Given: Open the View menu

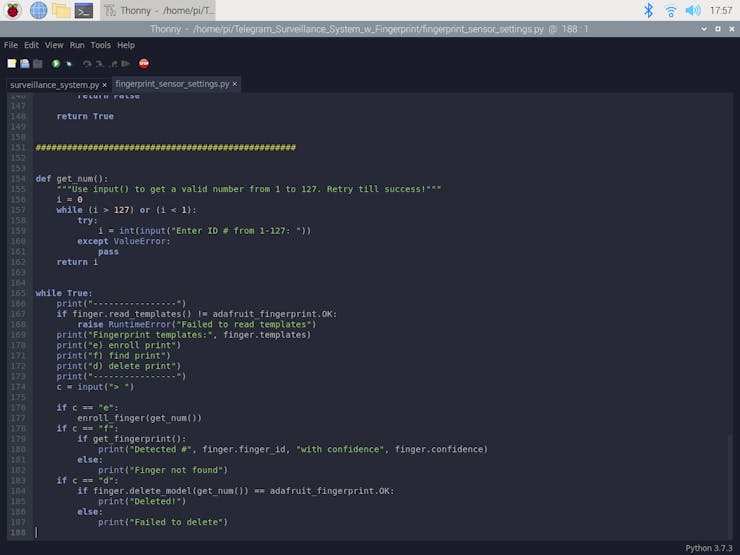Looking at the screenshot, I should tap(54, 45).
